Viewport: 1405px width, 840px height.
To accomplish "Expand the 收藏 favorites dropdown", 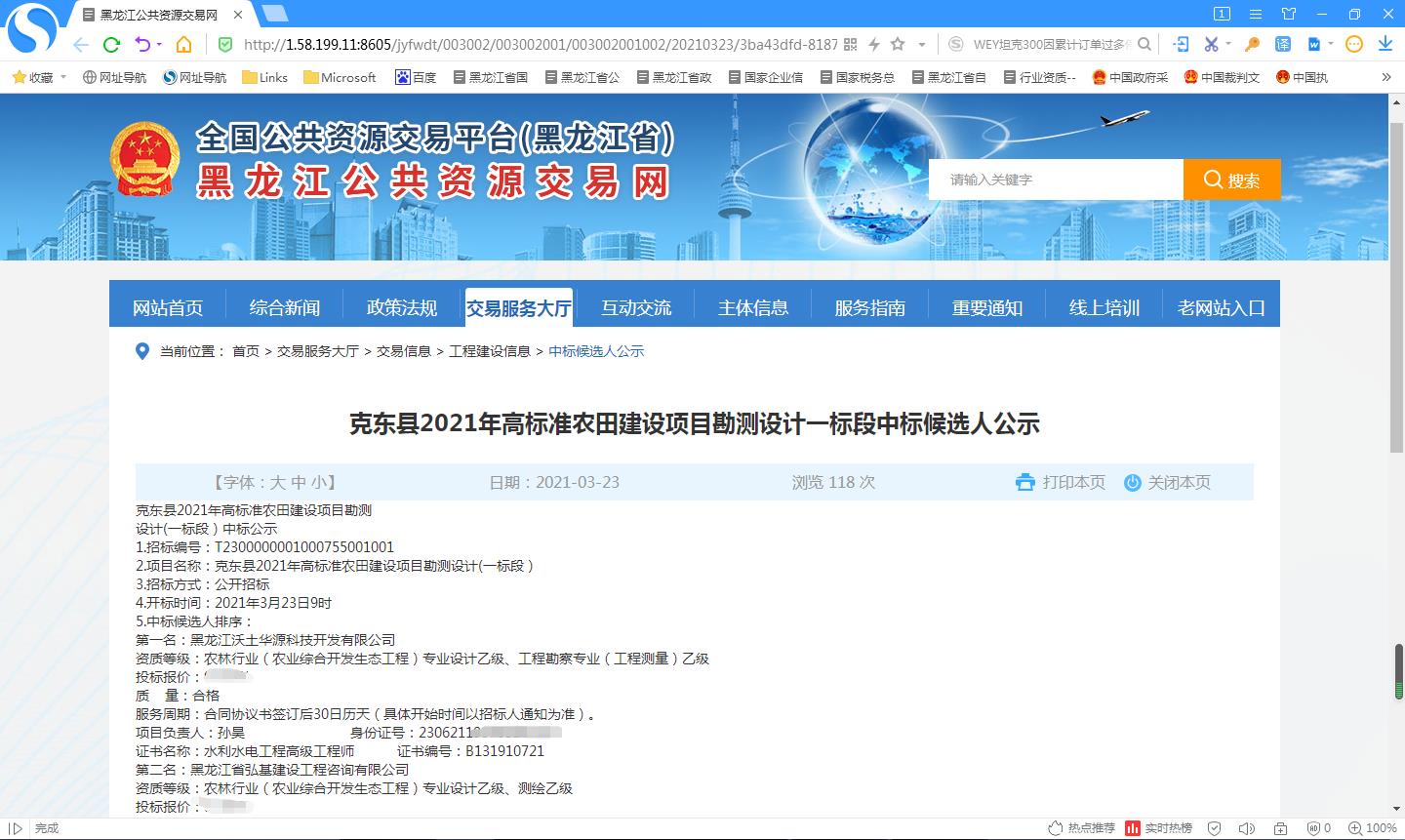I will click(x=63, y=77).
